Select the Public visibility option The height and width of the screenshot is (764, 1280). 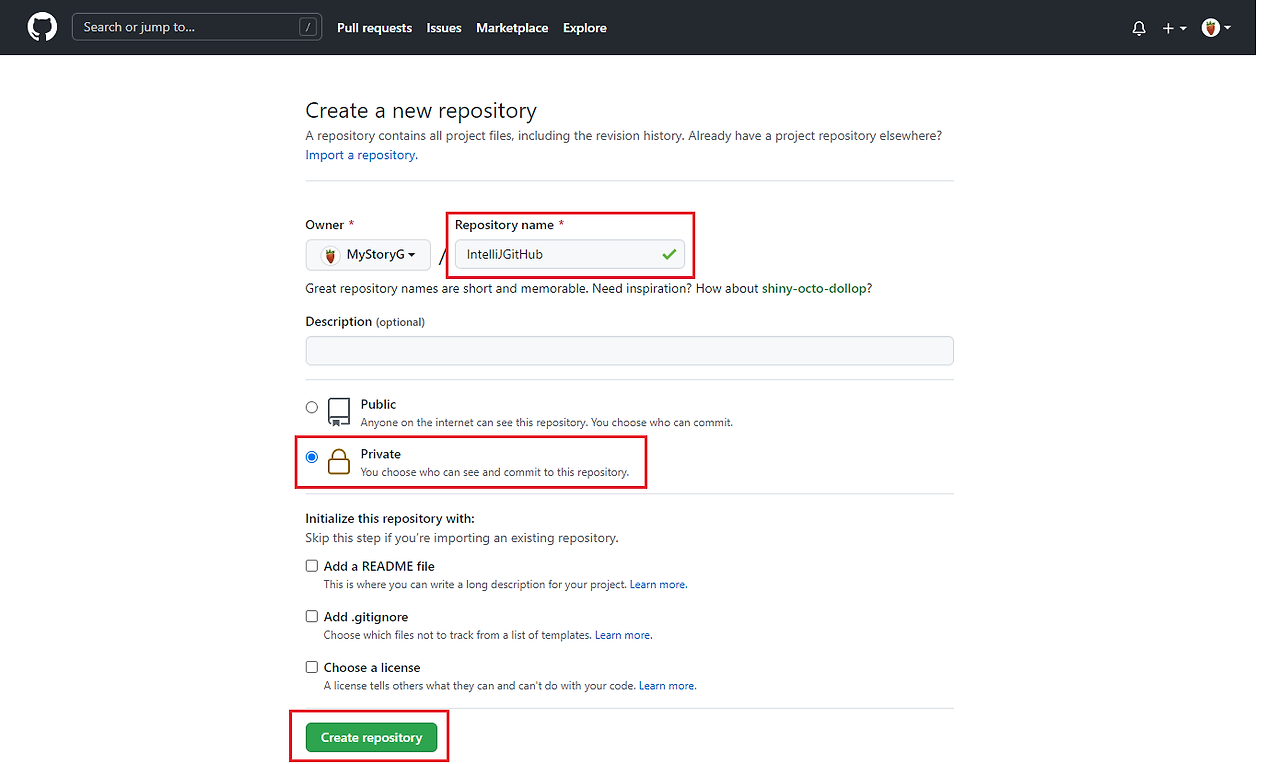pos(311,406)
